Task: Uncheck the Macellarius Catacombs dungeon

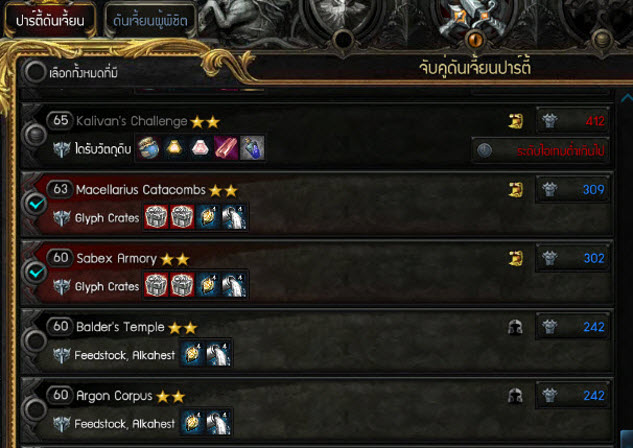Action: coord(36,204)
